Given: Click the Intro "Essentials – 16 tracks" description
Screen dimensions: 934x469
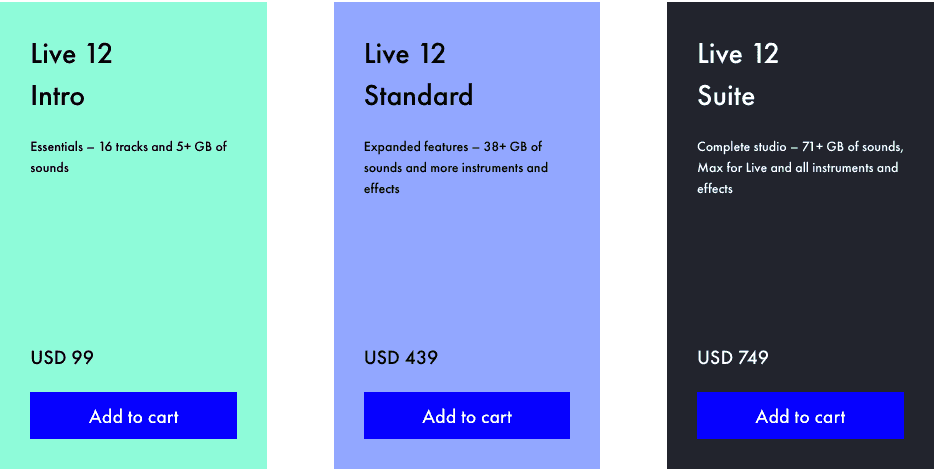Looking at the screenshot, I should [x=128, y=157].
